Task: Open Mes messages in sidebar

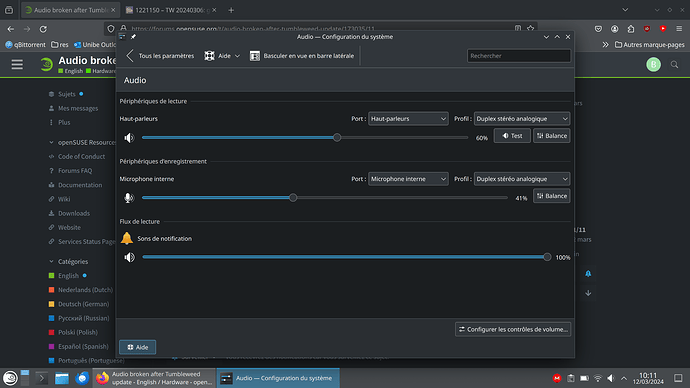Action: [x=78, y=108]
